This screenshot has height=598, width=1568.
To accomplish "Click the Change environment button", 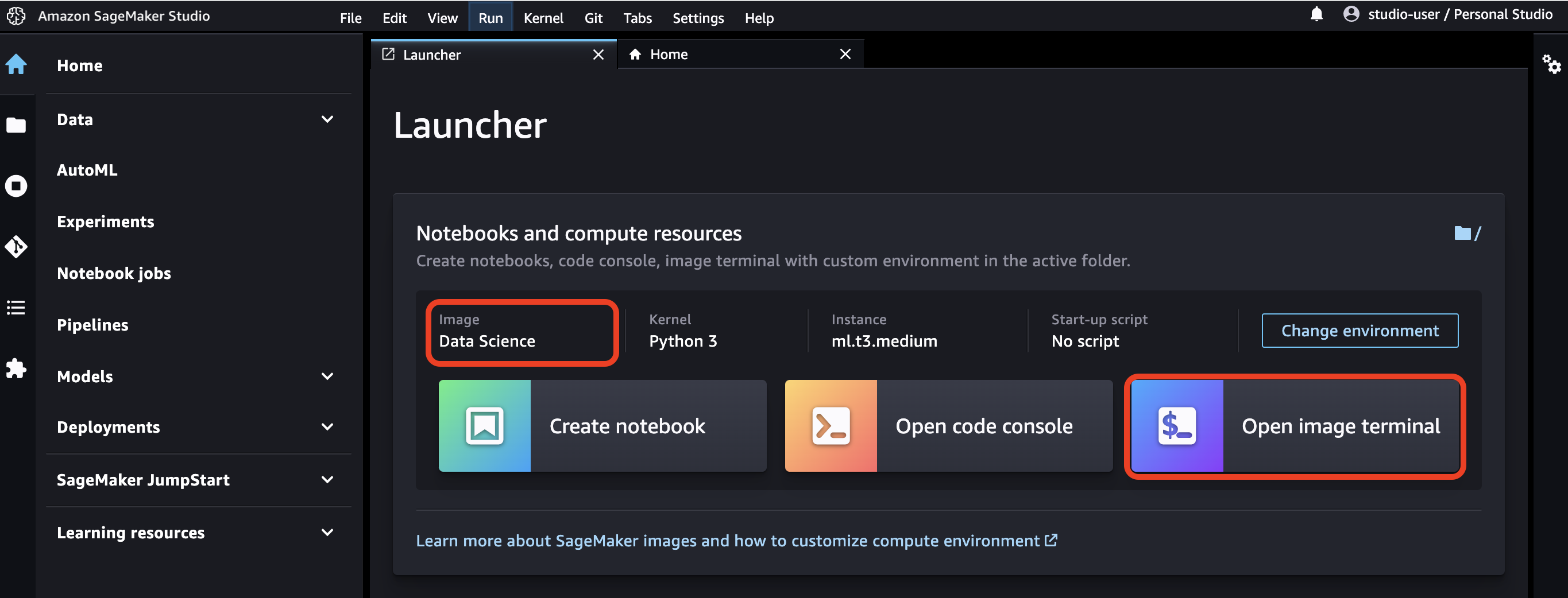I will click(x=1360, y=331).
